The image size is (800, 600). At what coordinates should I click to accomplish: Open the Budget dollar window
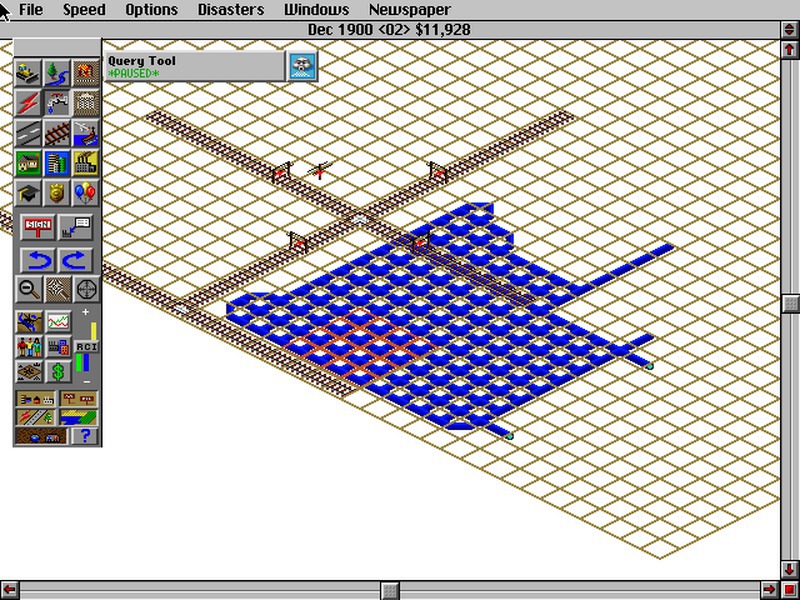[58, 372]
